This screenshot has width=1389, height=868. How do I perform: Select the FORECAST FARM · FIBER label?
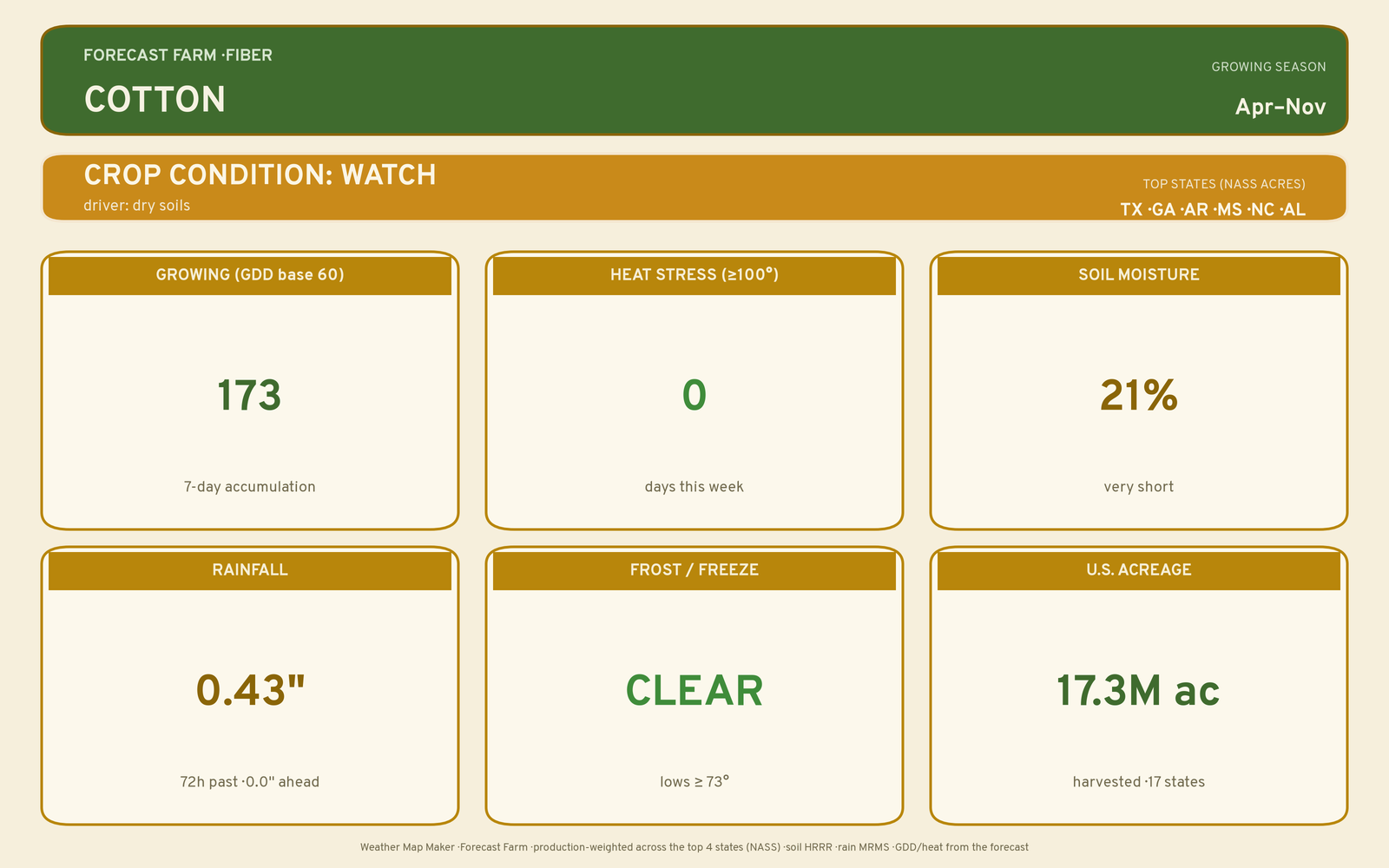click(178, 55)
